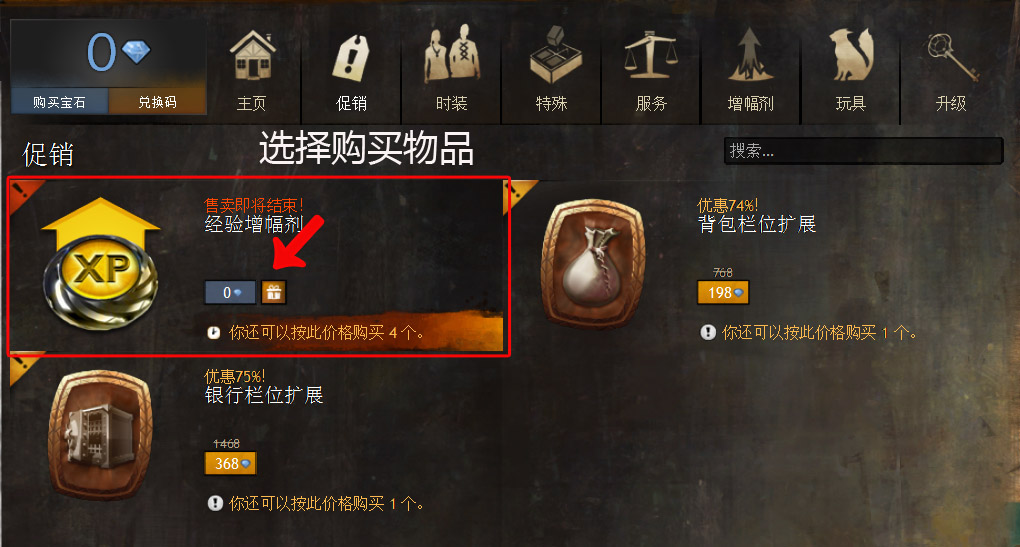Click the 0 gem price button for 经验增幅剂
Viewport: 1020px width, 547px height.
click(x=230, y=293)
